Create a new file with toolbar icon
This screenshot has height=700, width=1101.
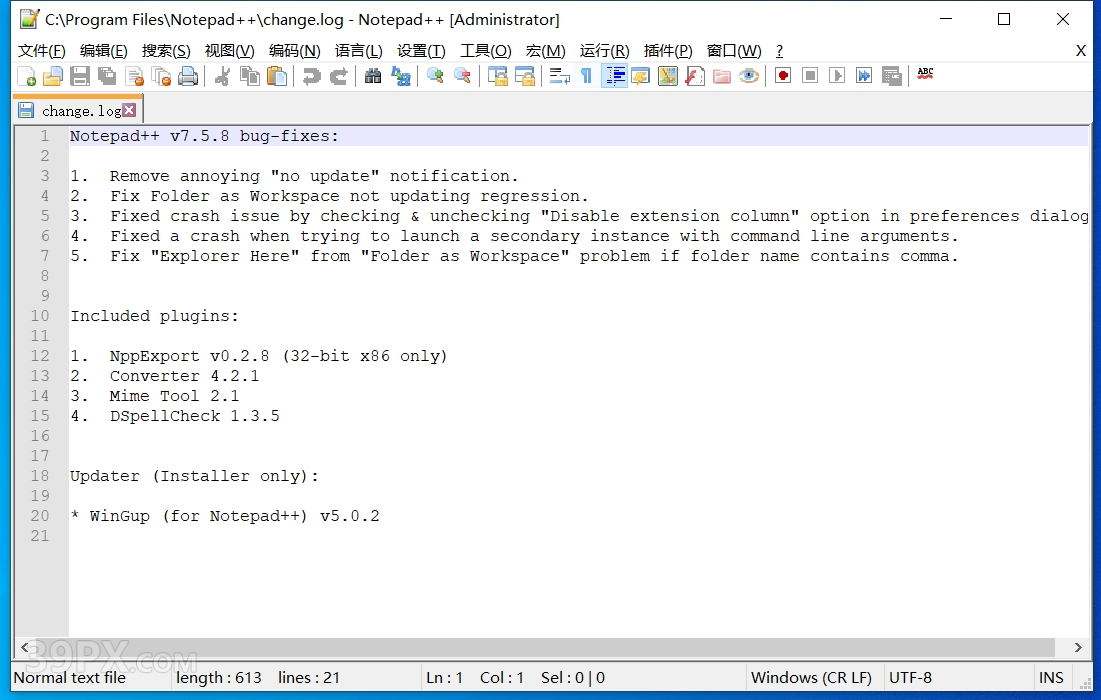click(x=27, y=76)
